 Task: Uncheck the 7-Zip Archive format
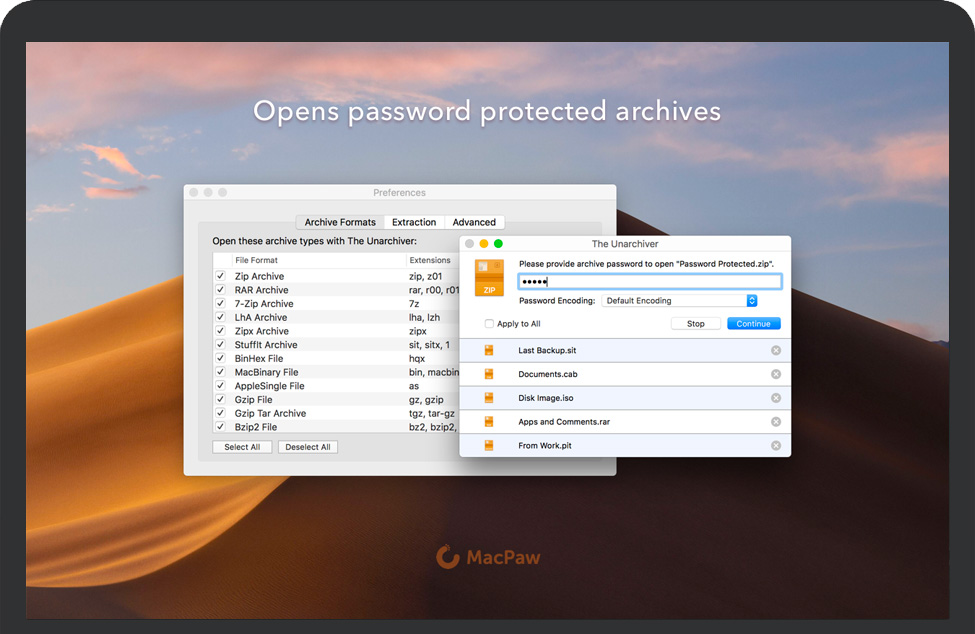220,304
